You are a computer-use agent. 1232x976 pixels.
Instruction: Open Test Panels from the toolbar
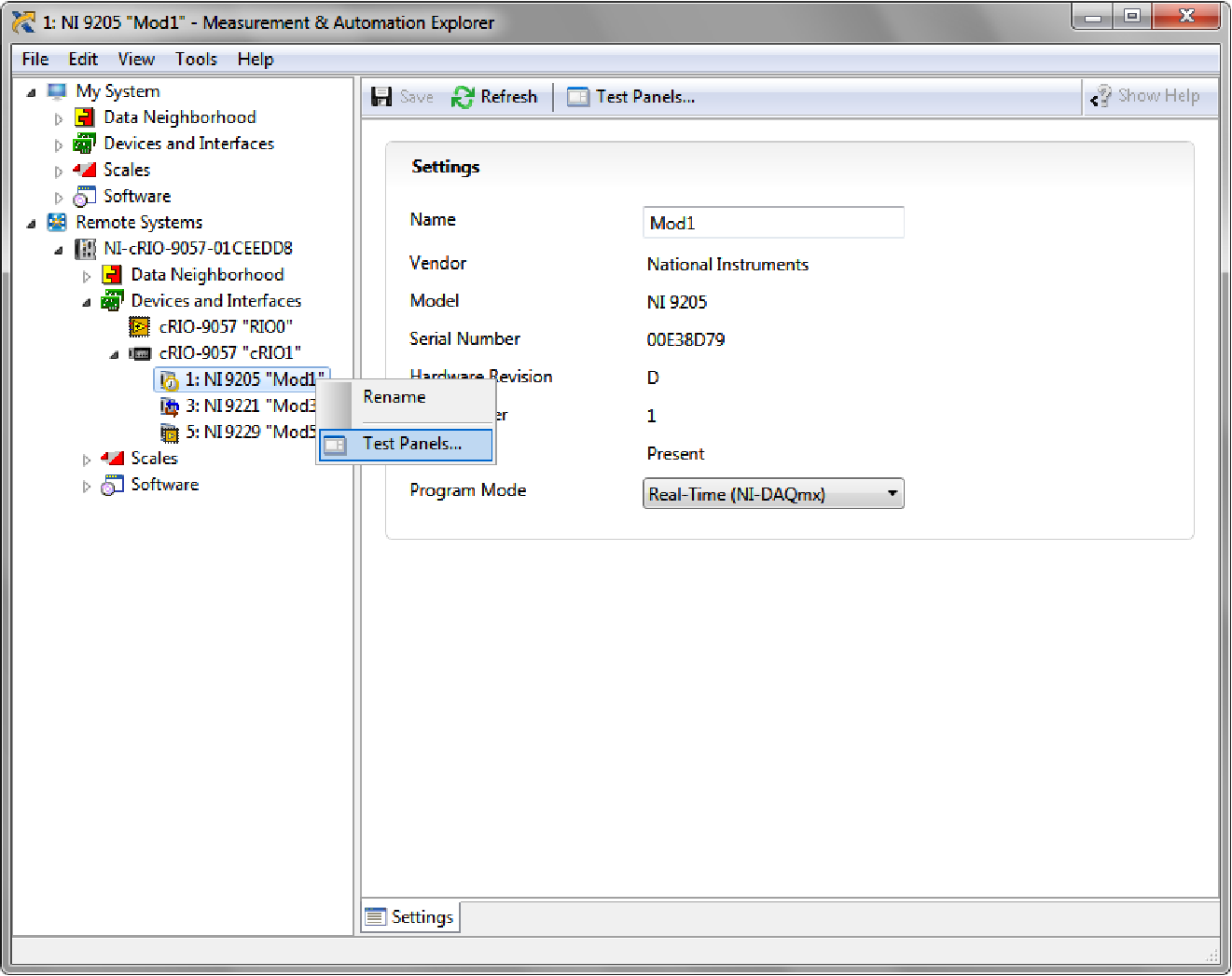[631, 97]
